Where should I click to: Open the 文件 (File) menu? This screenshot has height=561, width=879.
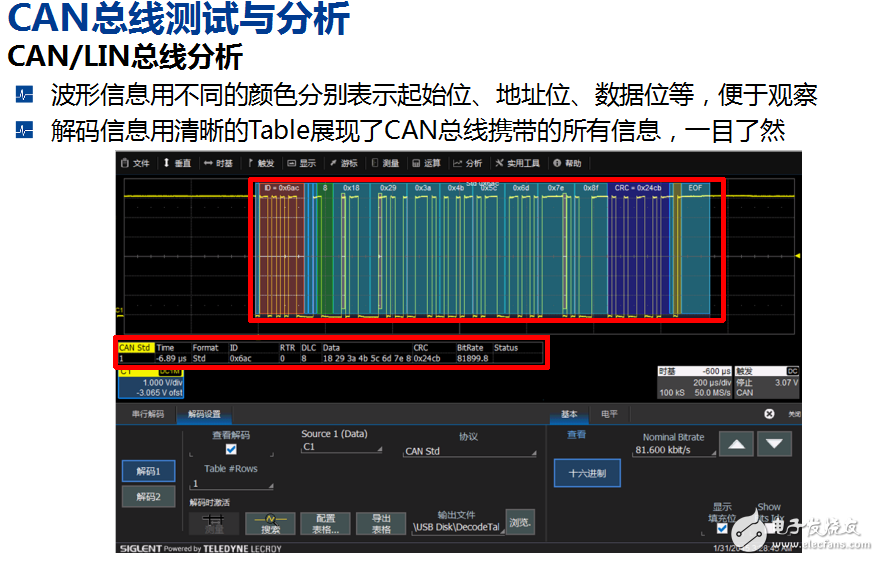(135, 163)
